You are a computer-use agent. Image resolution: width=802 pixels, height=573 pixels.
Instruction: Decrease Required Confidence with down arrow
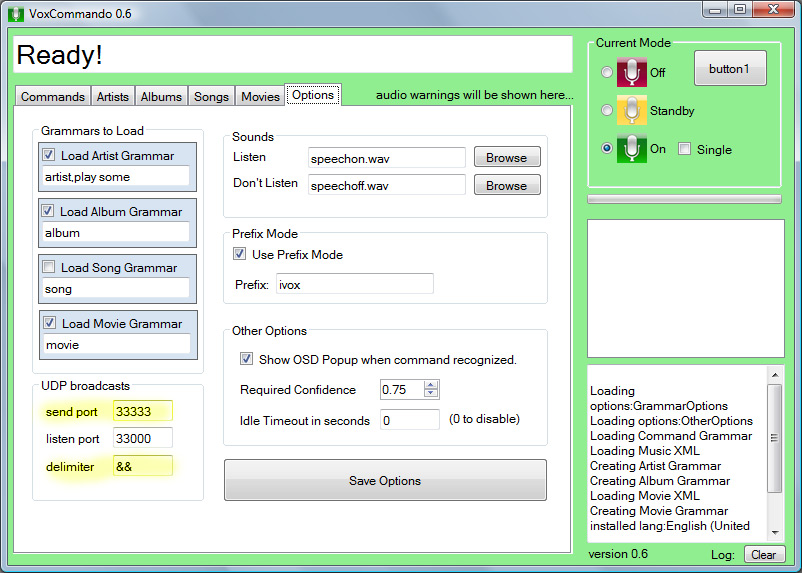point(431,393)
